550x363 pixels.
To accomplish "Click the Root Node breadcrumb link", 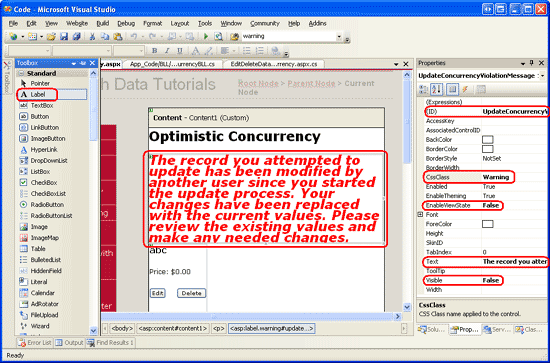I will pos(258,83).
